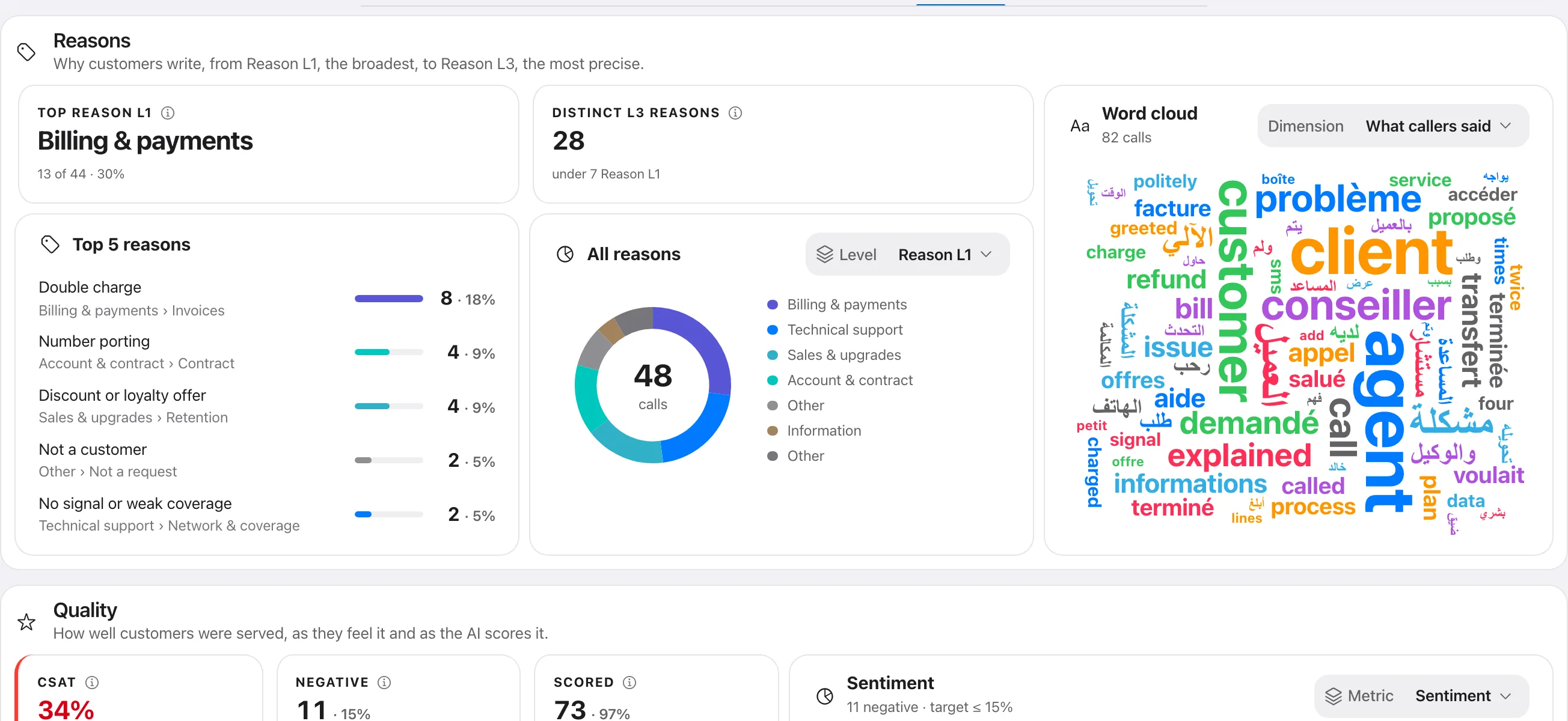
Task: Click the '11 negative · target ≤ 15%' text
Action: point(929,707)
